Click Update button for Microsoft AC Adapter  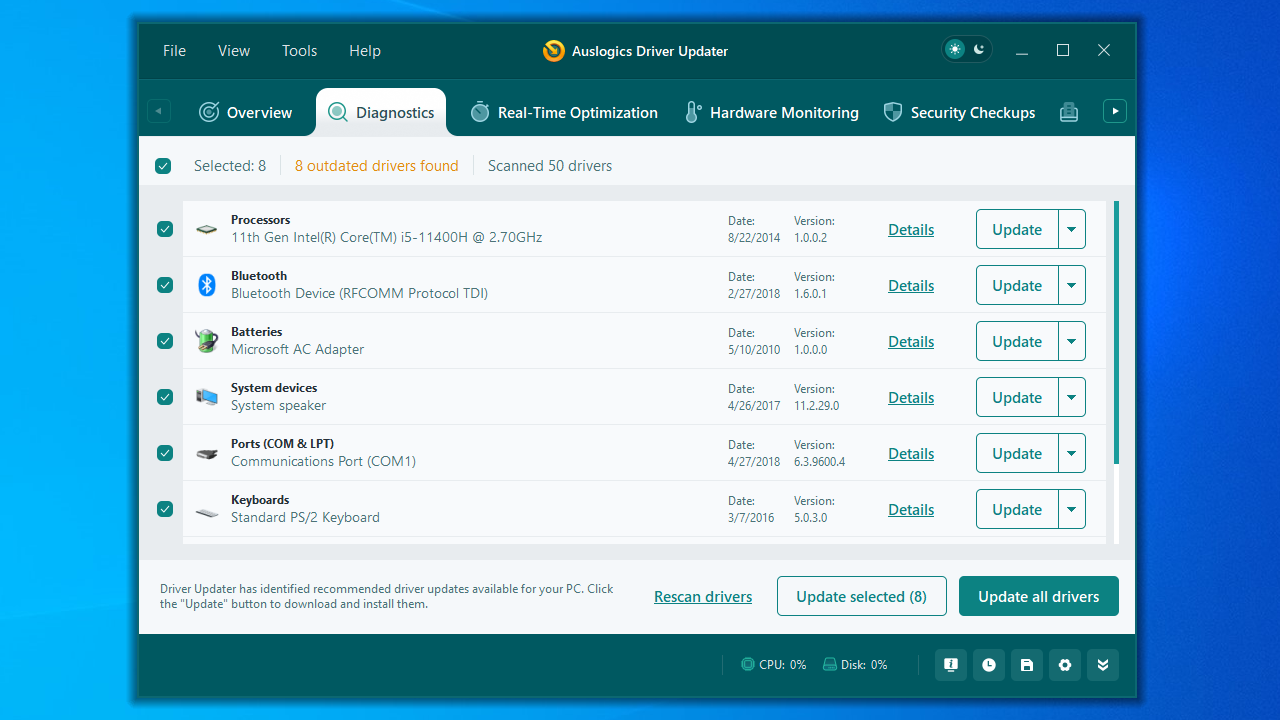point(1017,341)
